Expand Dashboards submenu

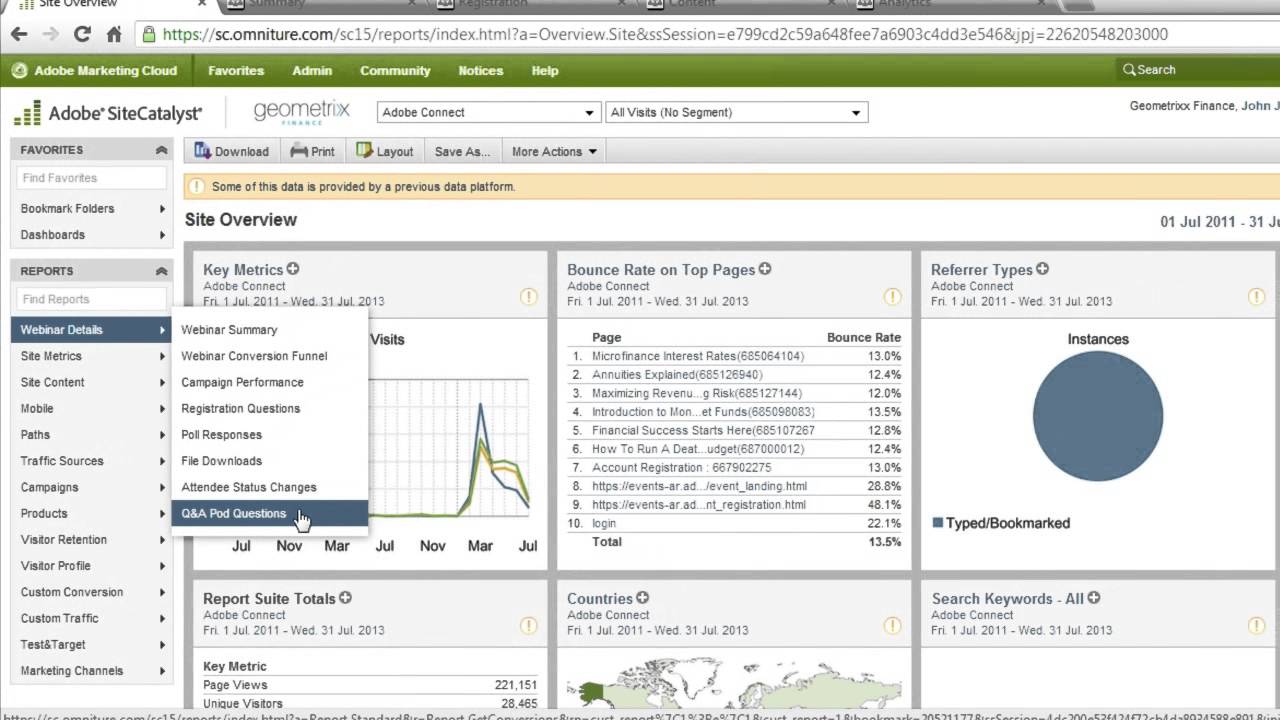pyautogui.click(x=92, y=235)
